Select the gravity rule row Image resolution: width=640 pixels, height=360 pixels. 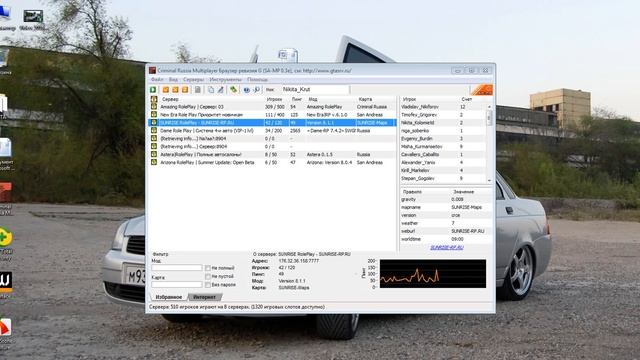tap(447, 199)
